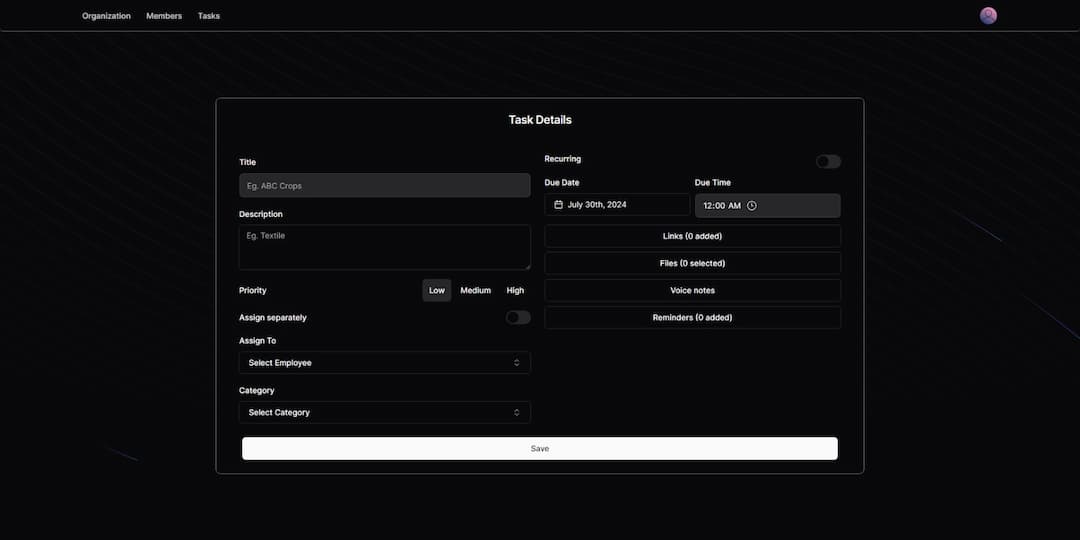Click the Select Category chevron arrows icon
1080x540 pixels.
pyautogui.click(x=517, y=412)
